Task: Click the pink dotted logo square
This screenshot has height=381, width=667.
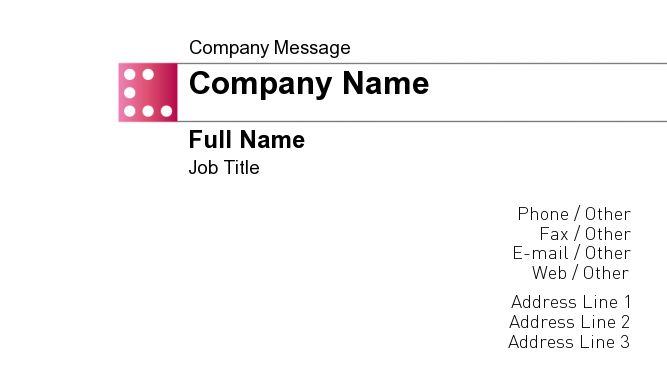Action: click(x=148, y=92)
